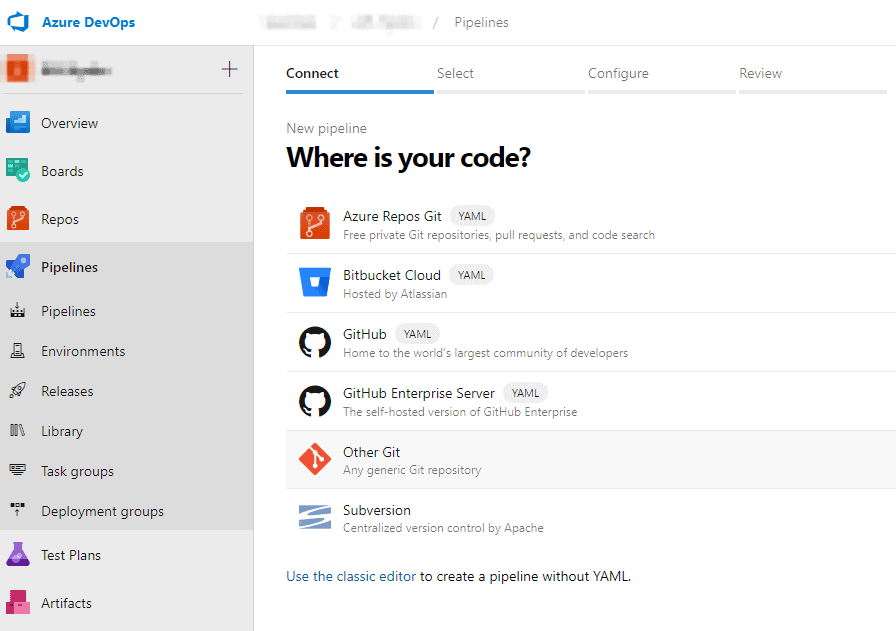Select the Select step tab

point(511,77)
